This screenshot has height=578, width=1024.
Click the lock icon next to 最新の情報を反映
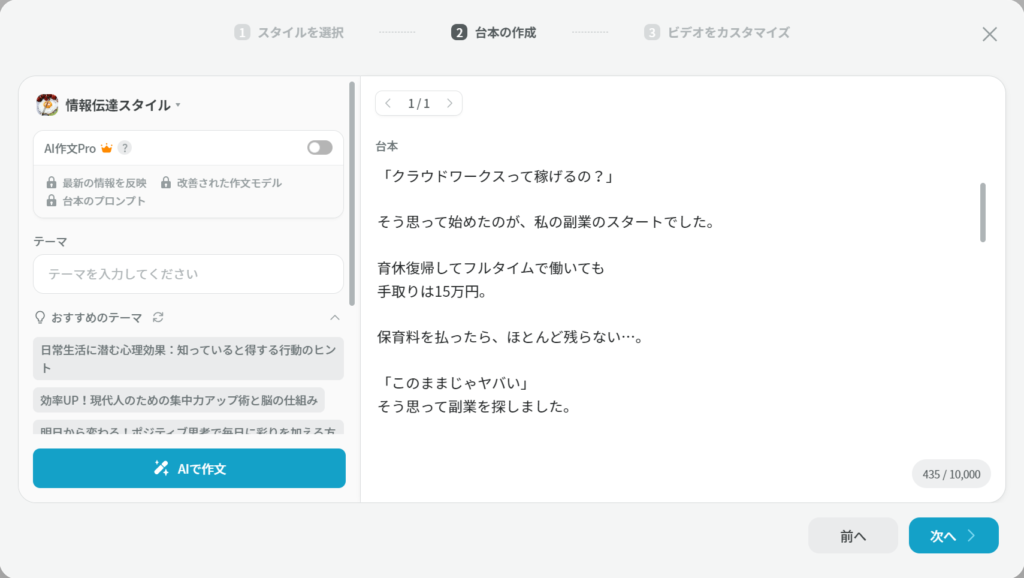(51, 183)
